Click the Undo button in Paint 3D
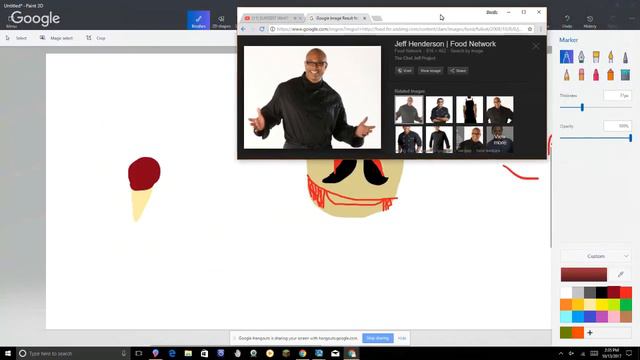The height and width of the screenshot is (360, 640). coord(567,21)
